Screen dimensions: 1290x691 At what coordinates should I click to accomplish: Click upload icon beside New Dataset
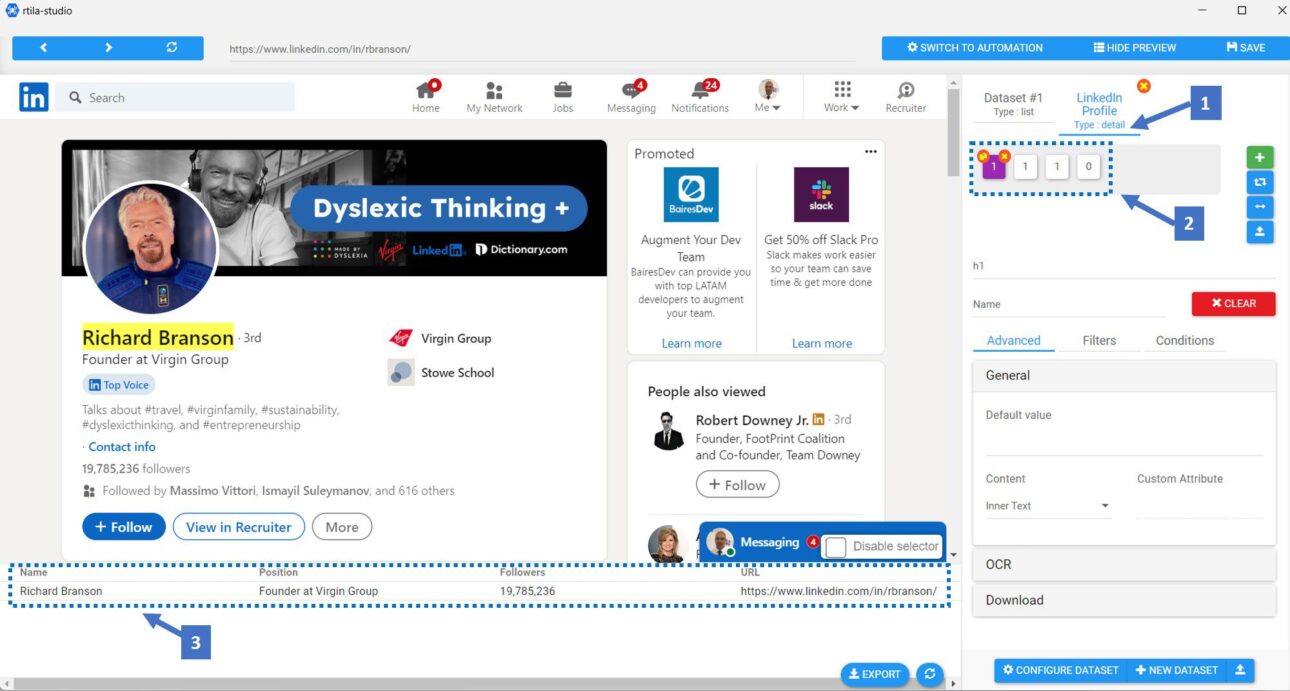(1240, 670)
